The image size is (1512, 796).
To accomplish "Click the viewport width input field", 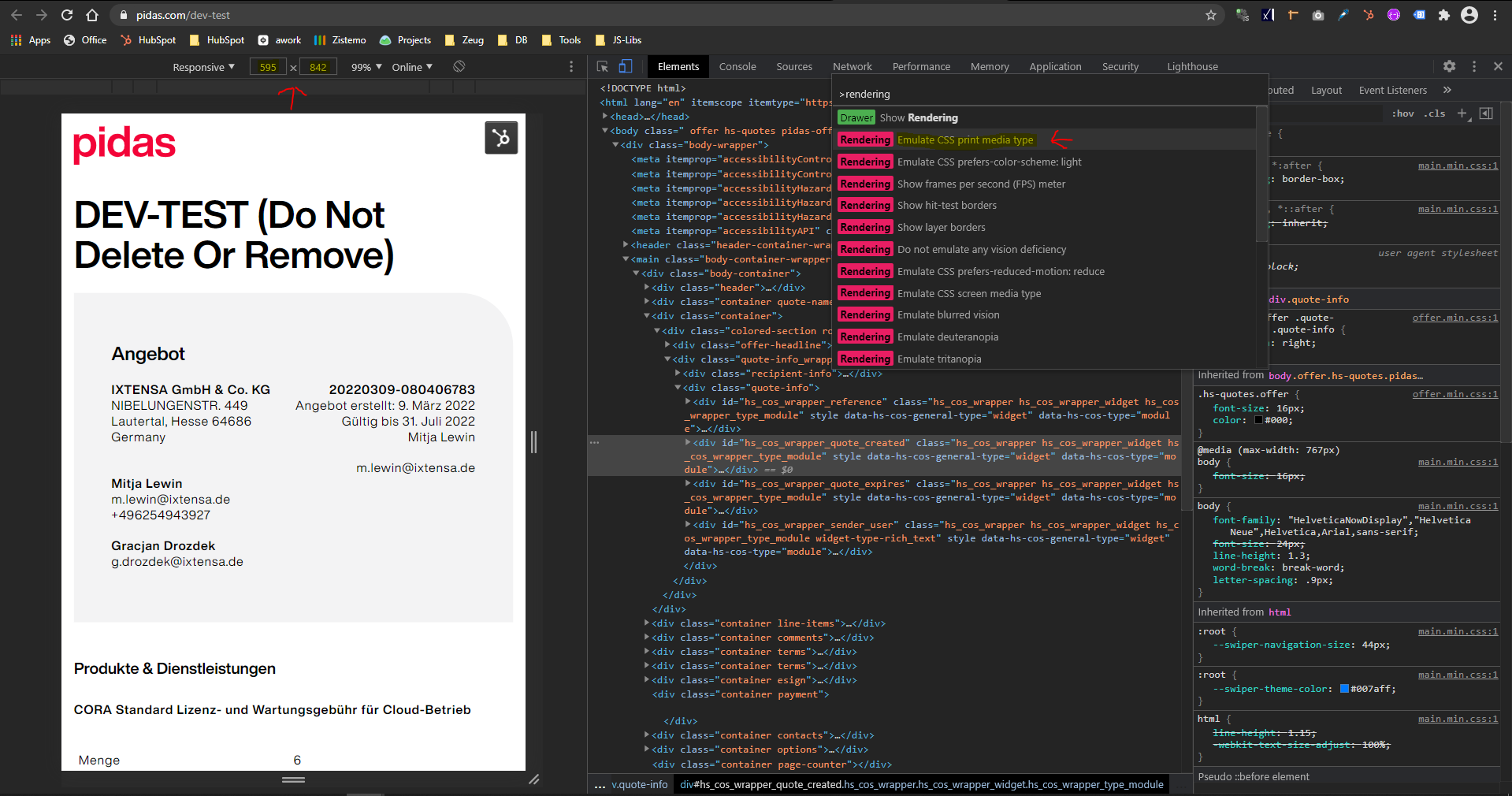I will click(268, 67).
